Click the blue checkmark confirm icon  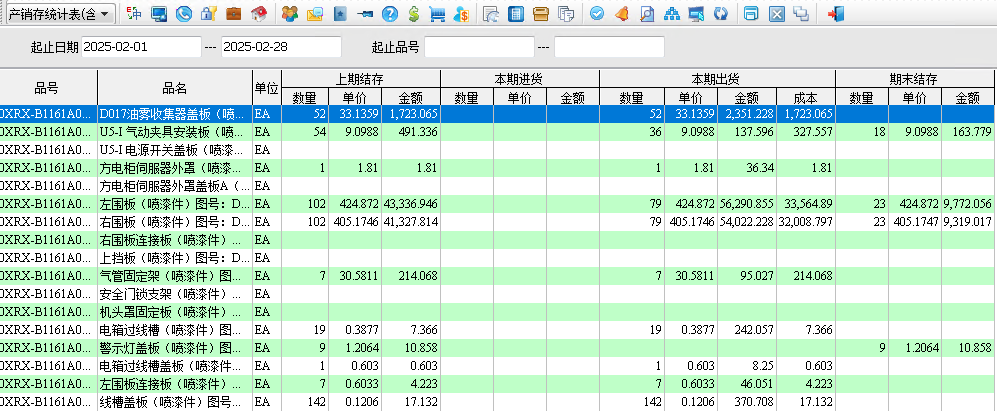click(x=597, y=14)
